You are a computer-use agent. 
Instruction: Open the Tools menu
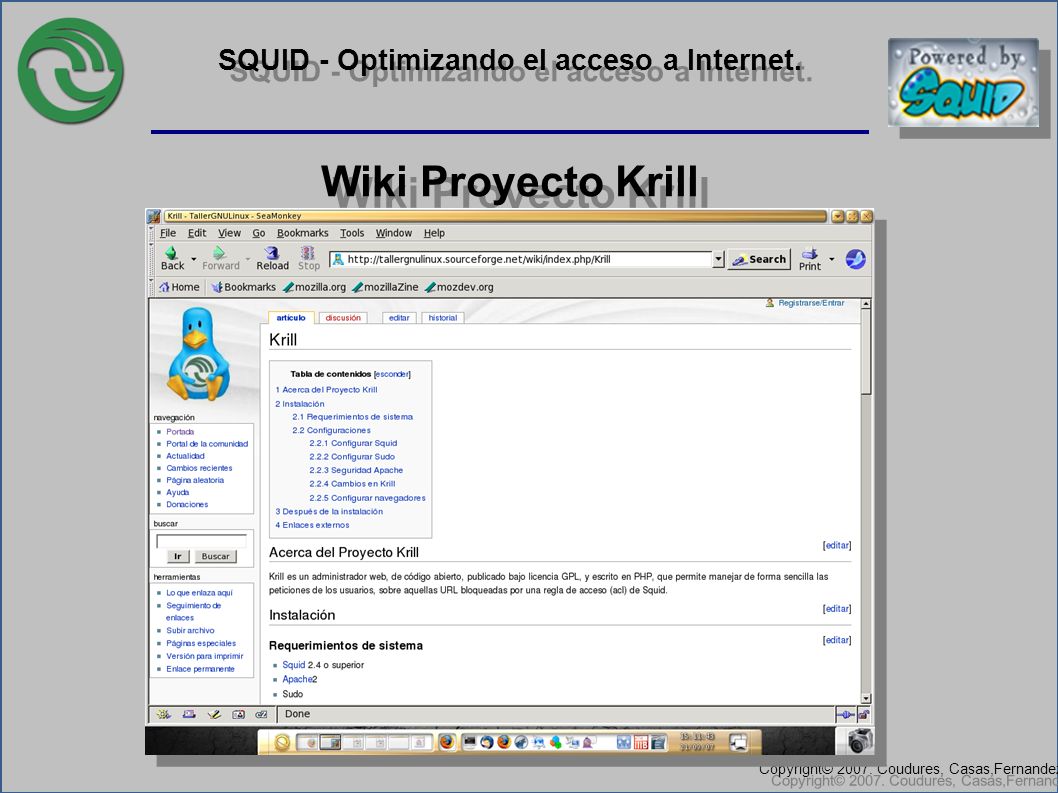coord(352,233)
